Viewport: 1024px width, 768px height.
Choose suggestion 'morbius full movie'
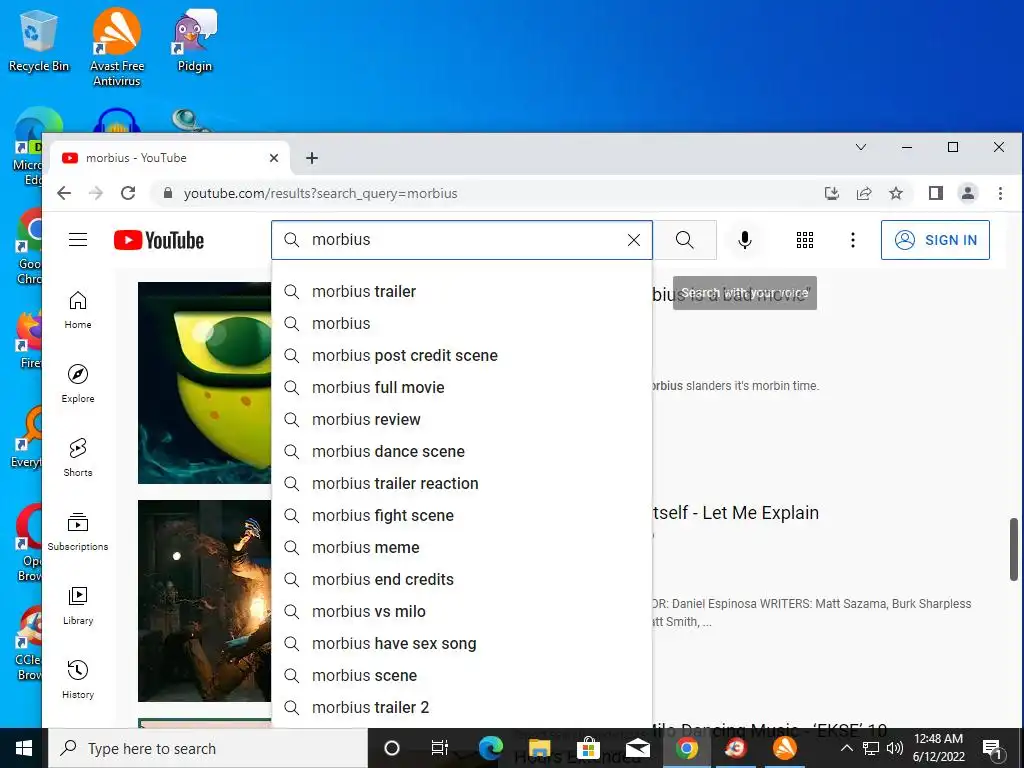click(462, 387)
